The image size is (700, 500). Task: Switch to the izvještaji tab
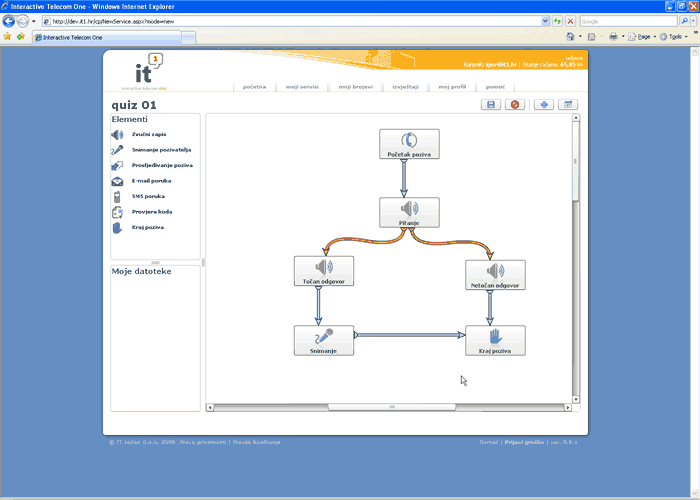coord(405,87)
